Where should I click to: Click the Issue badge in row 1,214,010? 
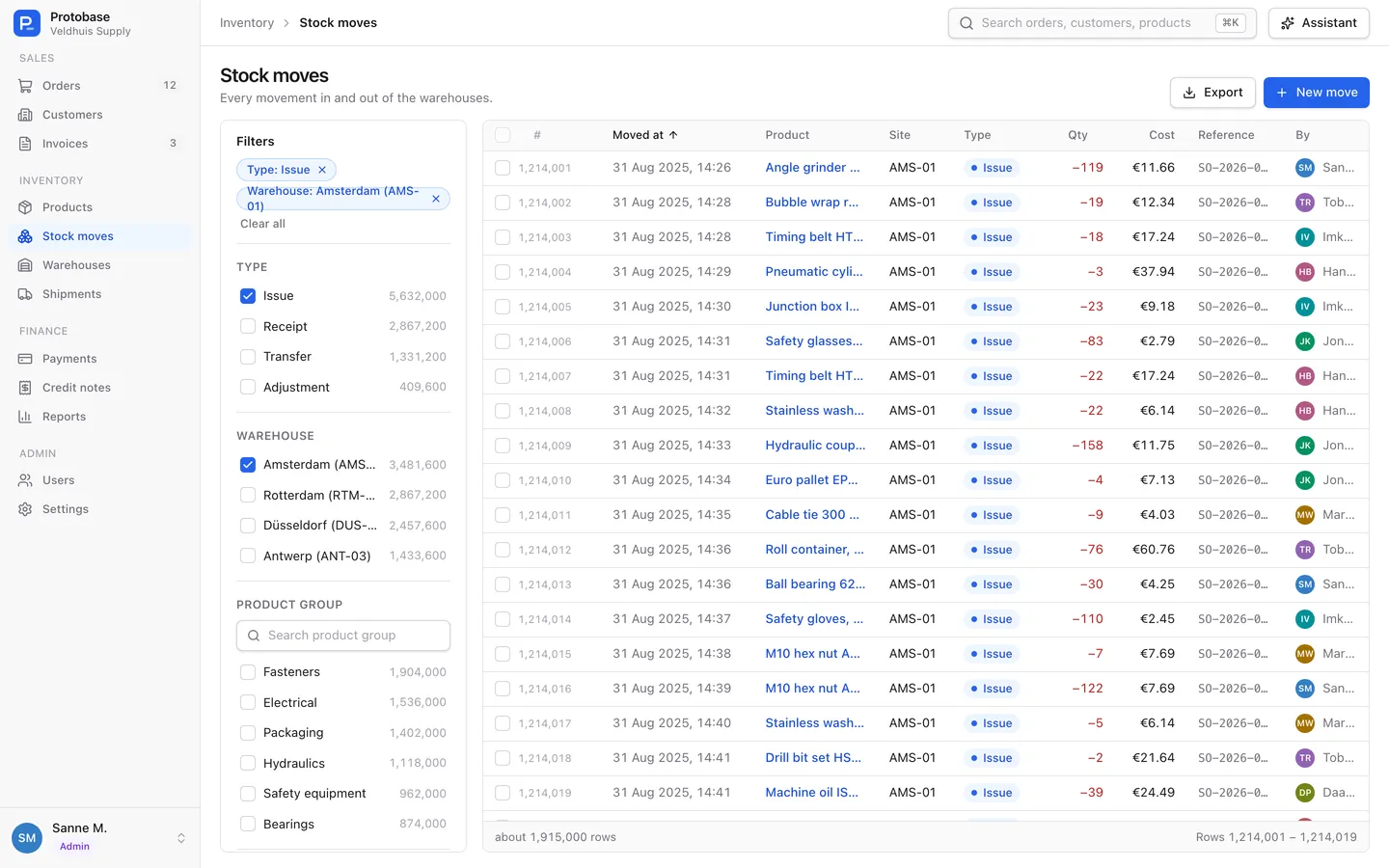(991, 480)
